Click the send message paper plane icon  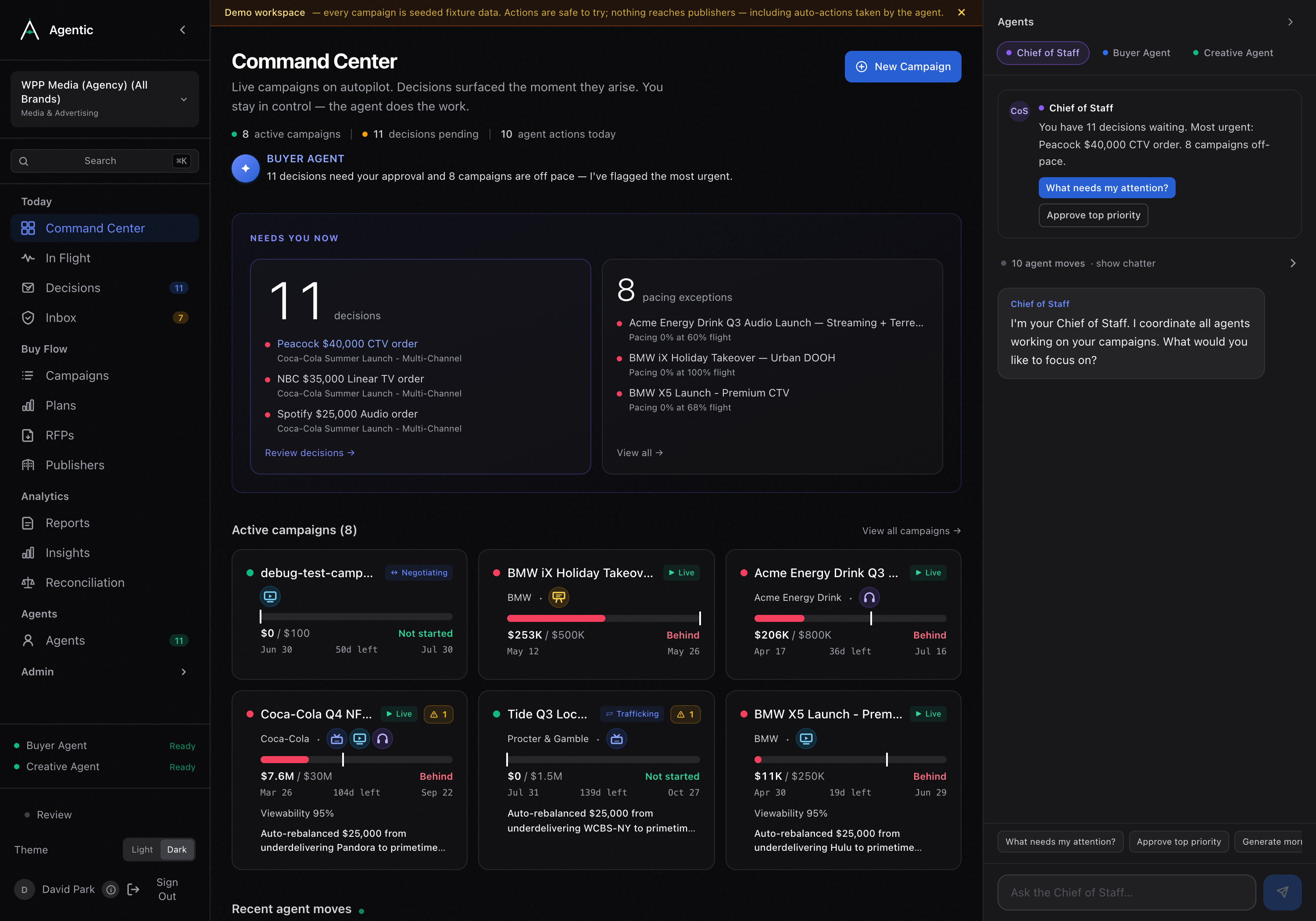1282,892
